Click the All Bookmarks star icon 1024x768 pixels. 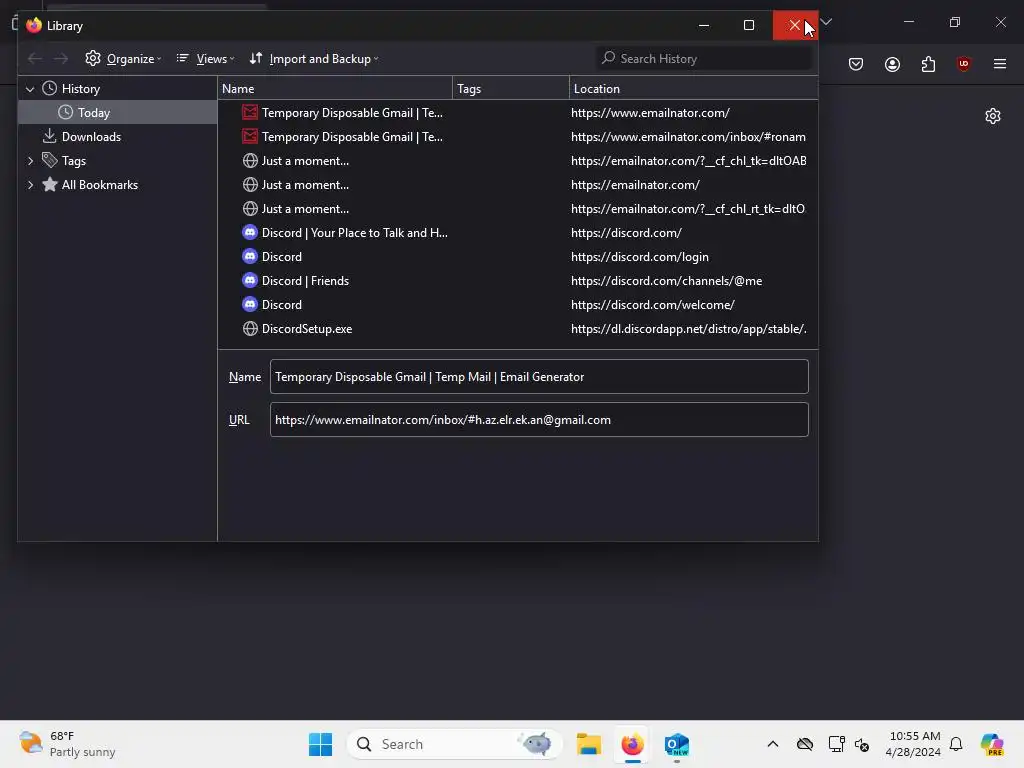50,185
